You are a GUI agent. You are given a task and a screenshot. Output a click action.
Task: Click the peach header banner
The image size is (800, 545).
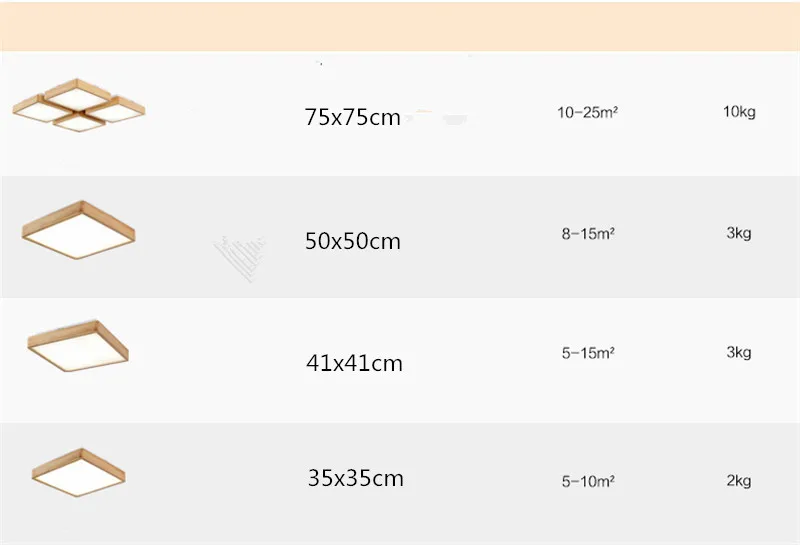pyautogui.click(x=400, y=26)
